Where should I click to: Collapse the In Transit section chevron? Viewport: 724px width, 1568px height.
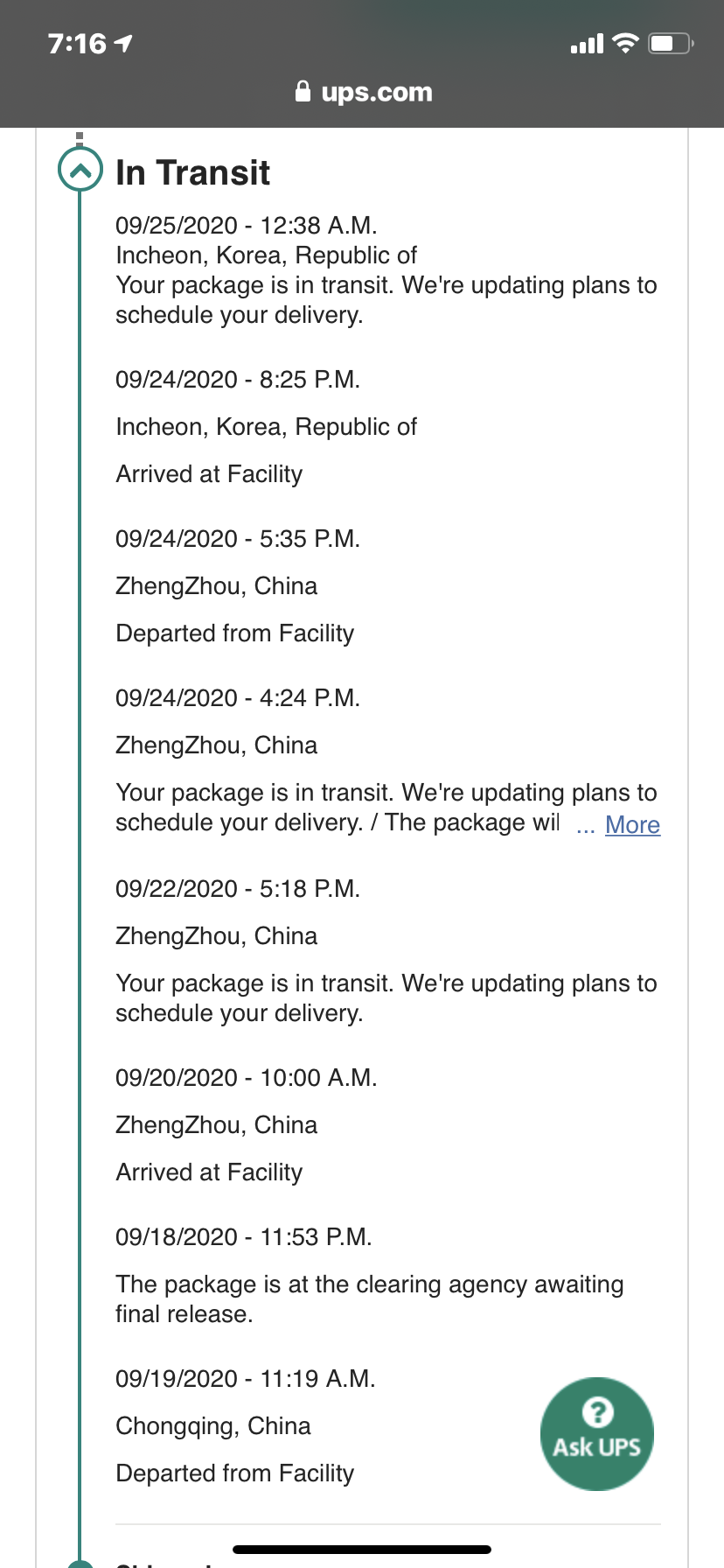[x=80, y=171]
